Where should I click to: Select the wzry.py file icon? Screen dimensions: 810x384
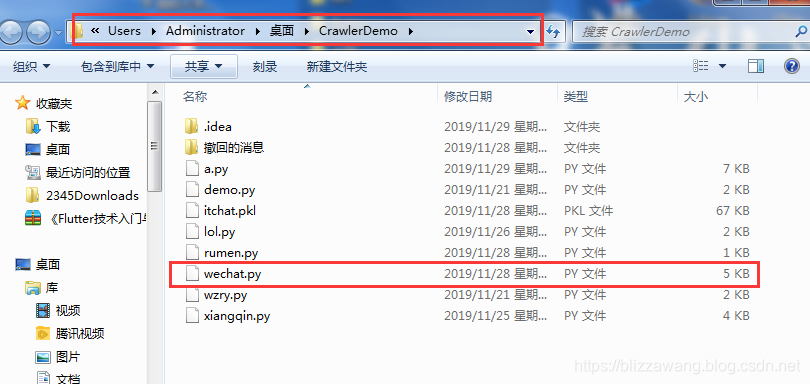click(x=192, y=295)
